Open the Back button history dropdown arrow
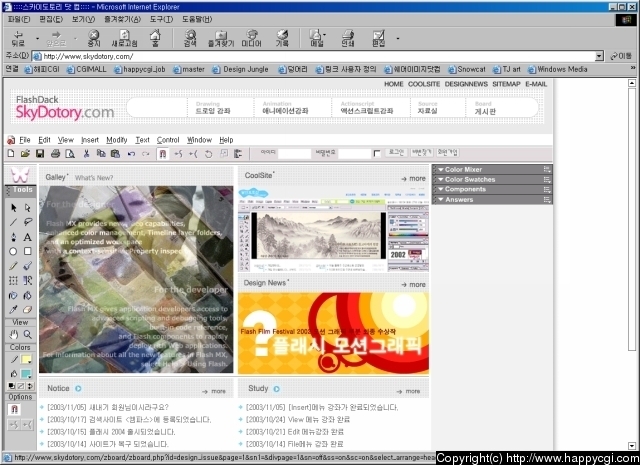Image resolution: width=640 pixels, height=465 pixels. 37,38
